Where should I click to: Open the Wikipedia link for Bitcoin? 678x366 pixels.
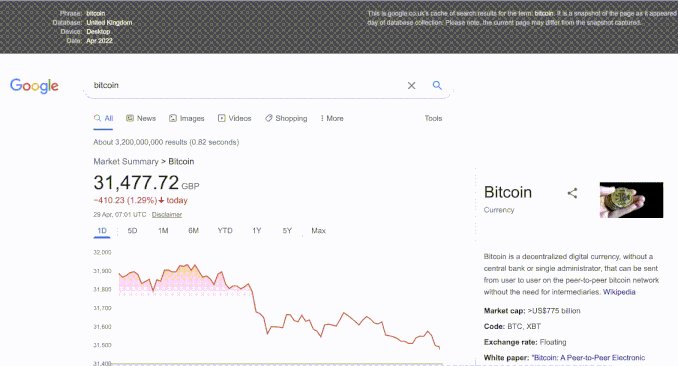point(619,292)
